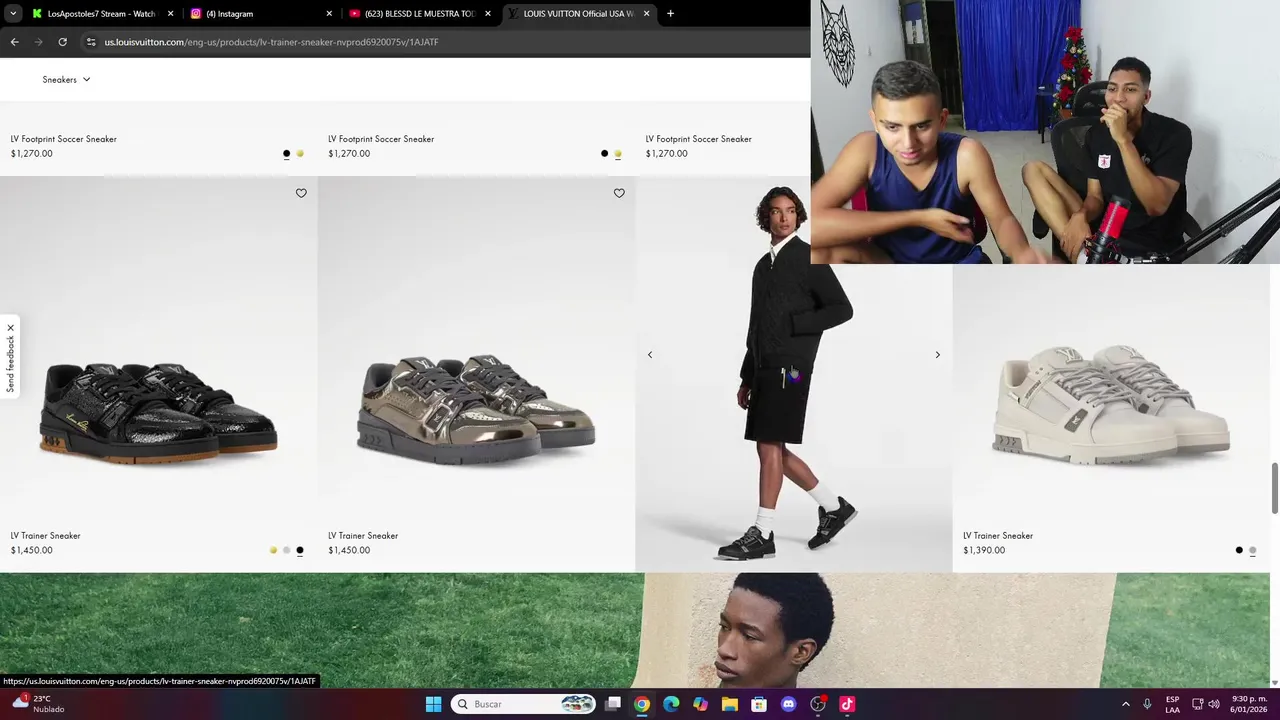The height and width of the screenshot is (720, 1280).
Task: Choose grey swatch on $1,390 LV Trainer Sneaker
Action: pyautogui.click(x=1252, y=550)
